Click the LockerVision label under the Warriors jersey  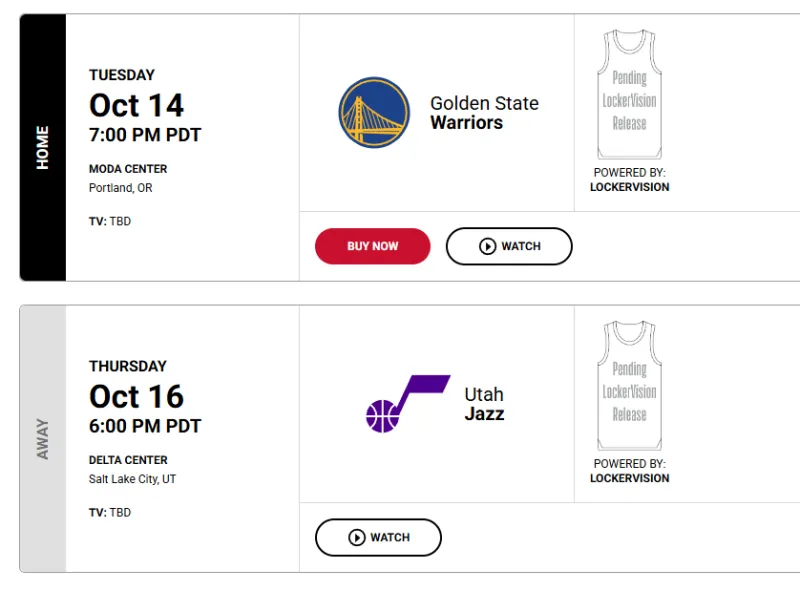pos(629,187)
